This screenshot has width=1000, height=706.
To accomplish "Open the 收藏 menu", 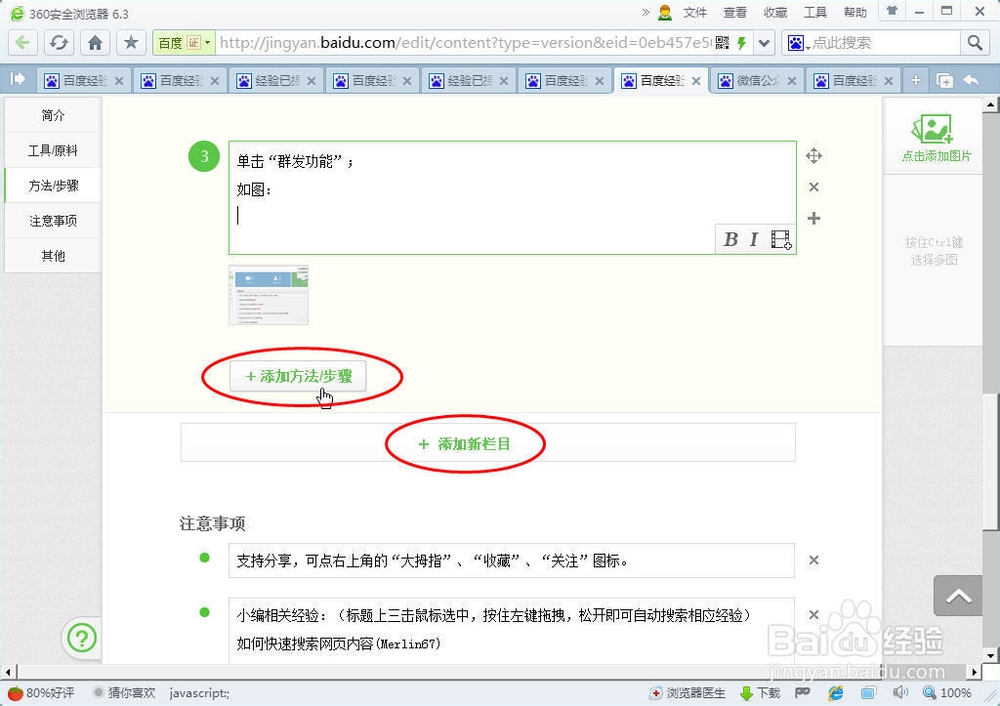I will pyautogui.click(x=775, y=13).
